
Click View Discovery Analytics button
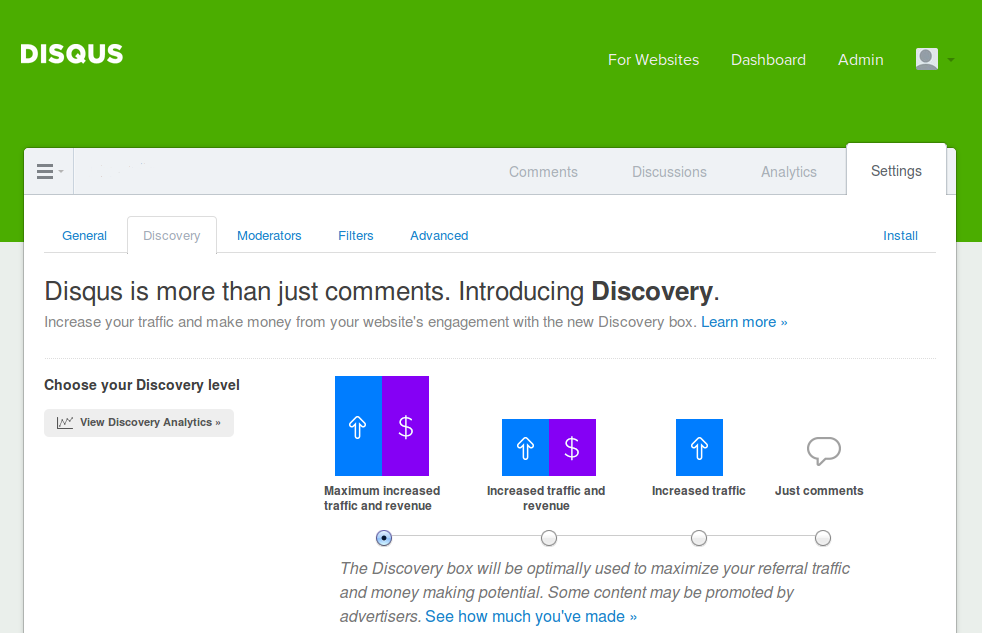click(139, 423)
